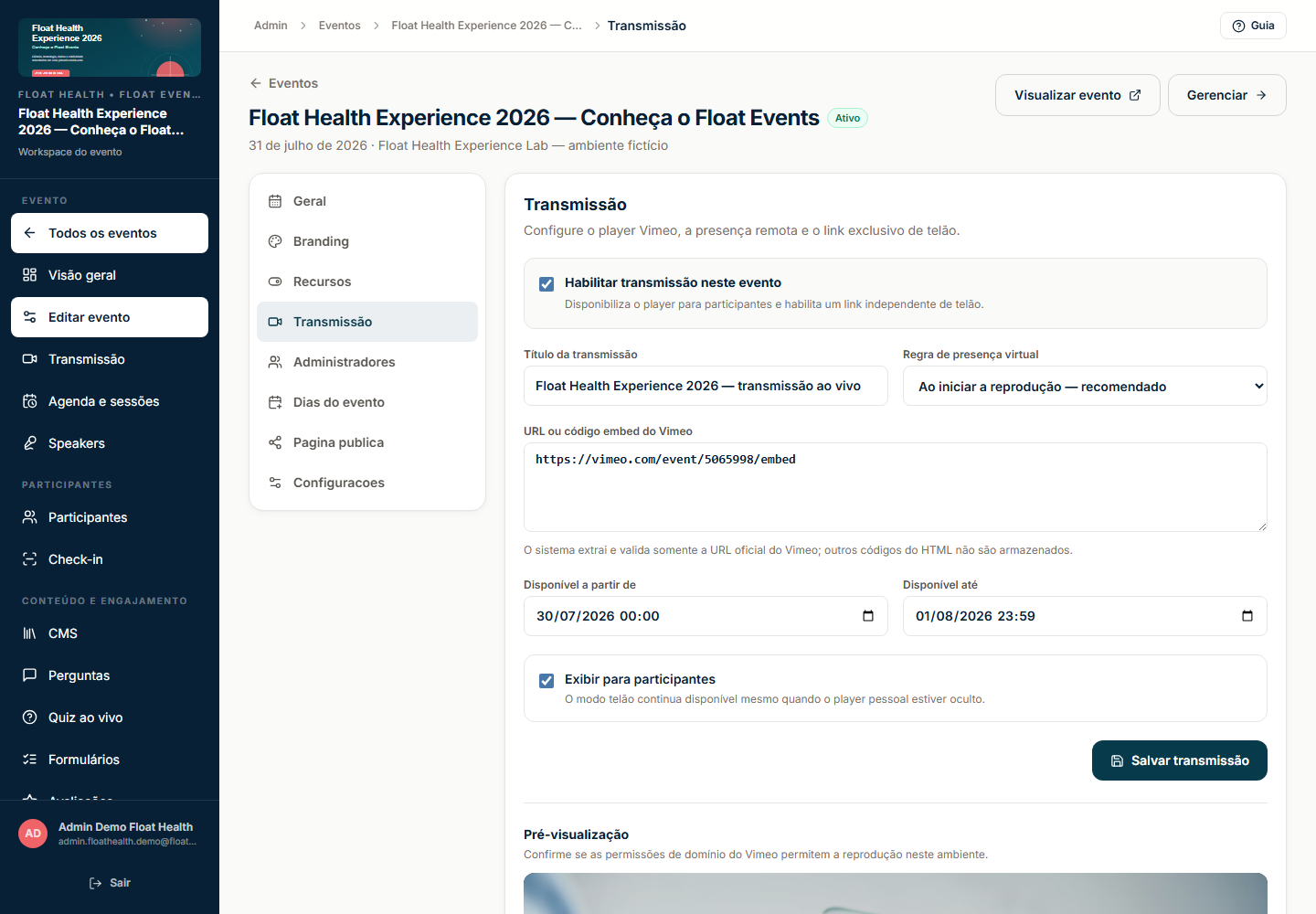1316x914 pixels.
Task: Click the Pagina publica share icon
Action: pyautogui.click(x=275, y=442)
